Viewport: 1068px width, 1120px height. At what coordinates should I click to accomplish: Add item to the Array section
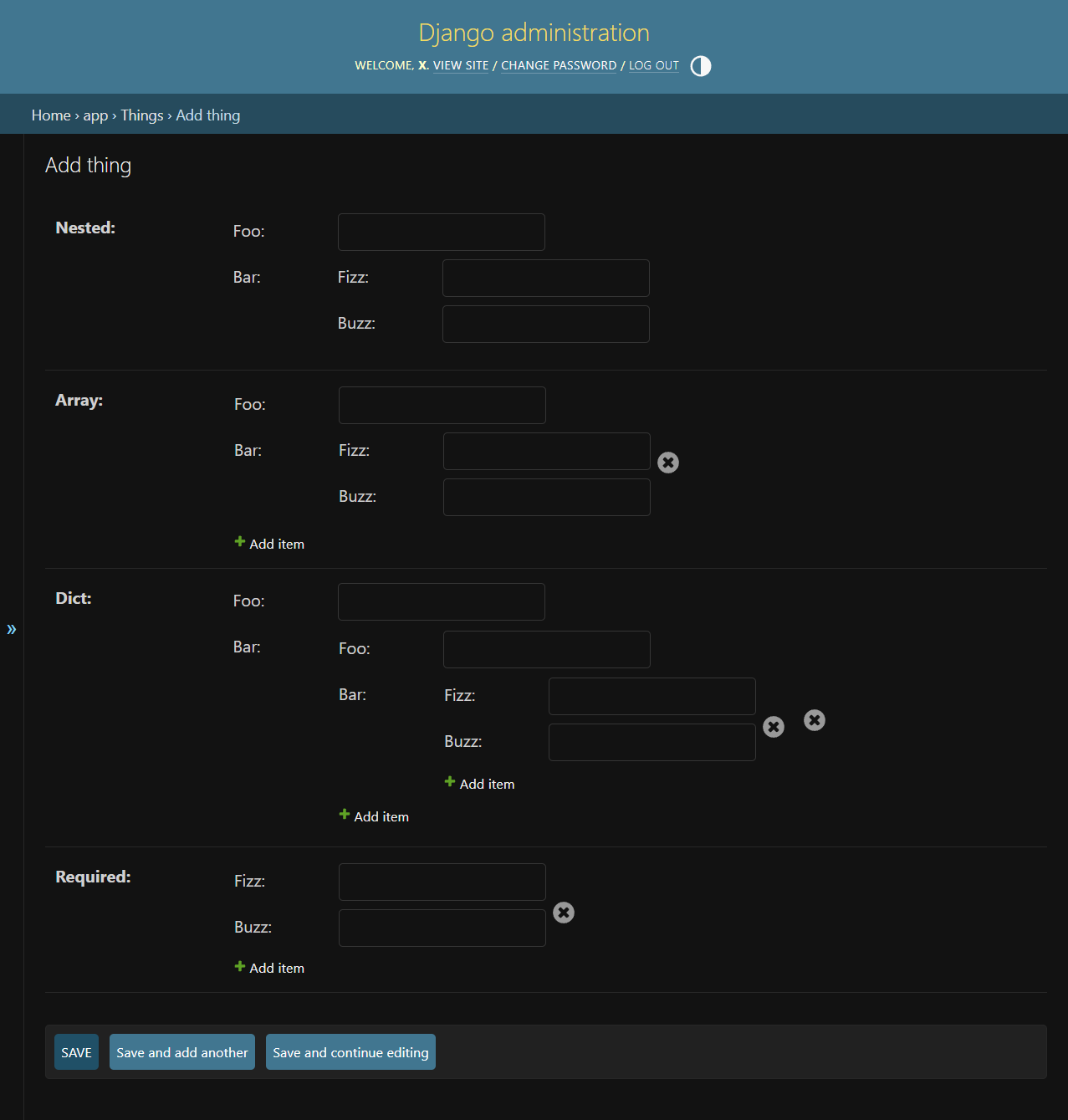tap(269, 544)
